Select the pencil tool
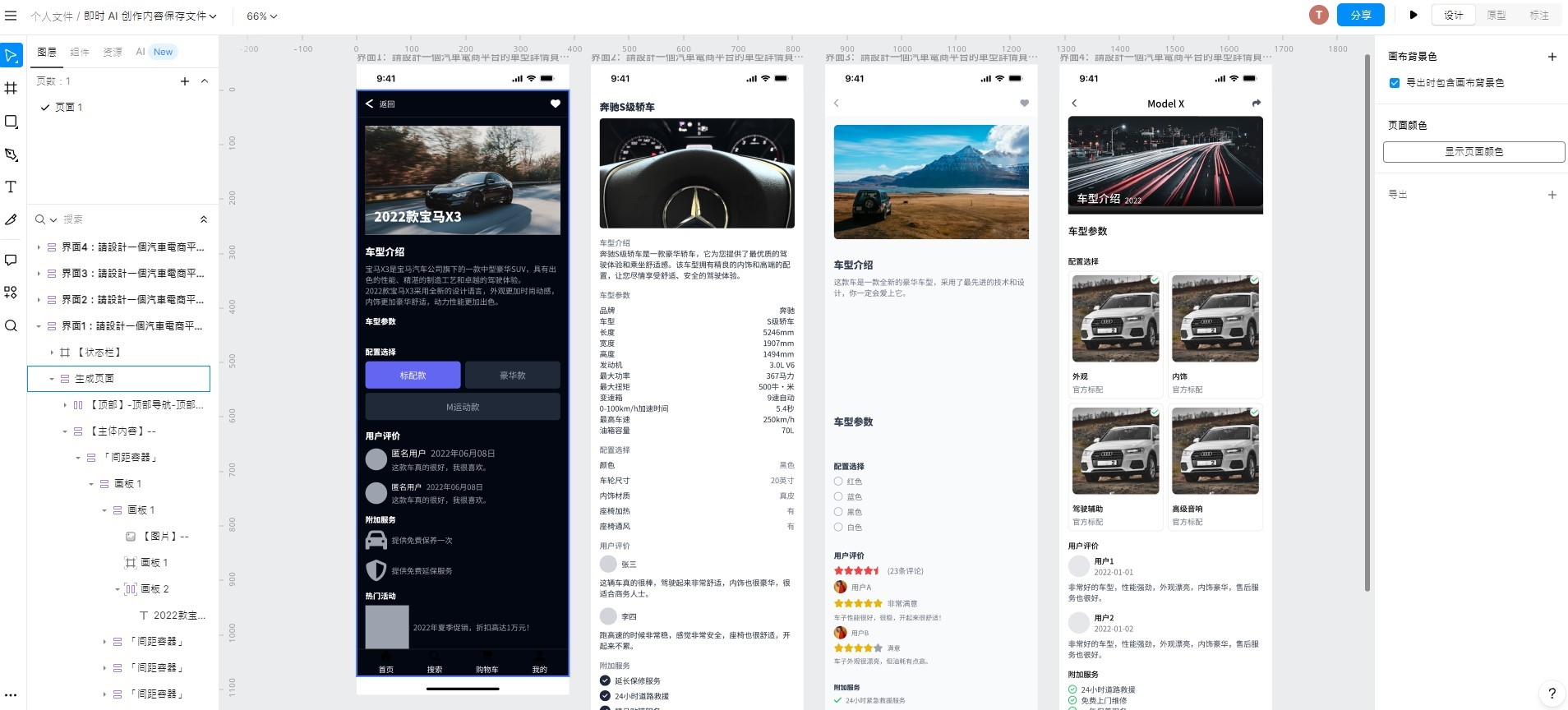Viewport: 1568px width, 710px height. click(11, 219)
